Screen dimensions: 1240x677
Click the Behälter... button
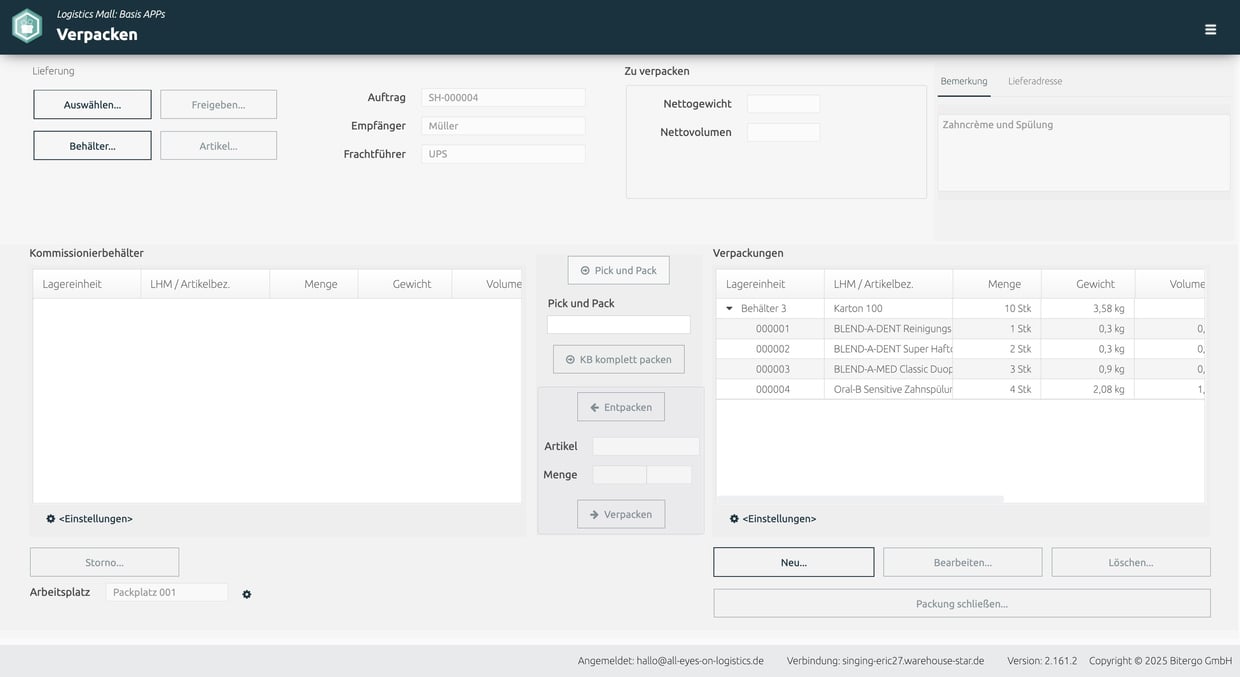[92, 146]
